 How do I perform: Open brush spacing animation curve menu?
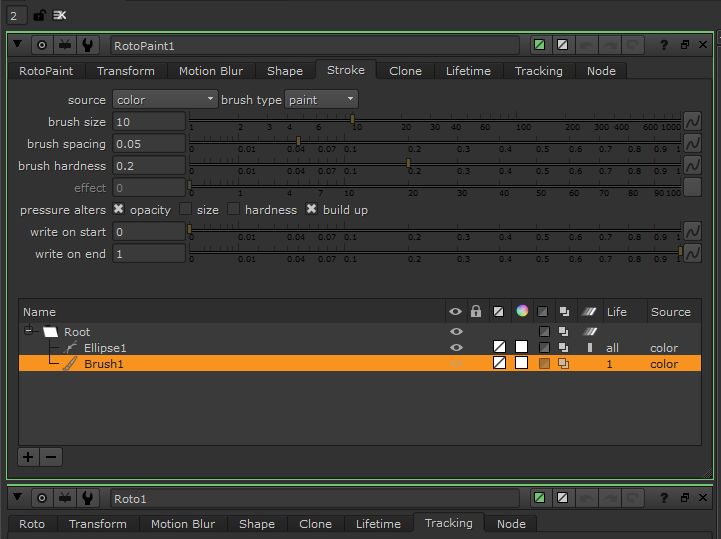pyautogui.click(x=692, y=143)
